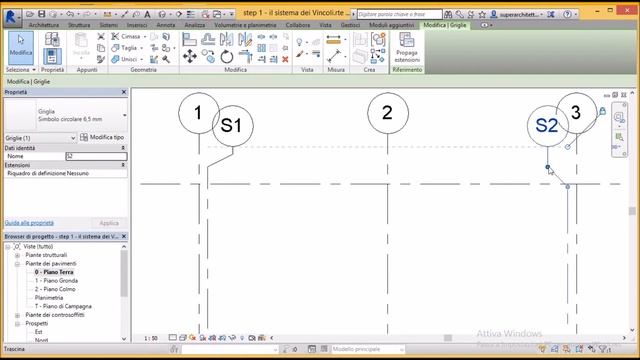The image size is (640, 360).
Task: Select the Array tool in Modifica panel
Action: [262, 48]
